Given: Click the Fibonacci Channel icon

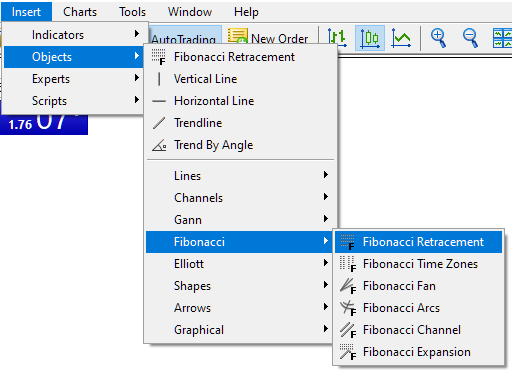Looking at the screenshot, I should click(x=348, y=330).
